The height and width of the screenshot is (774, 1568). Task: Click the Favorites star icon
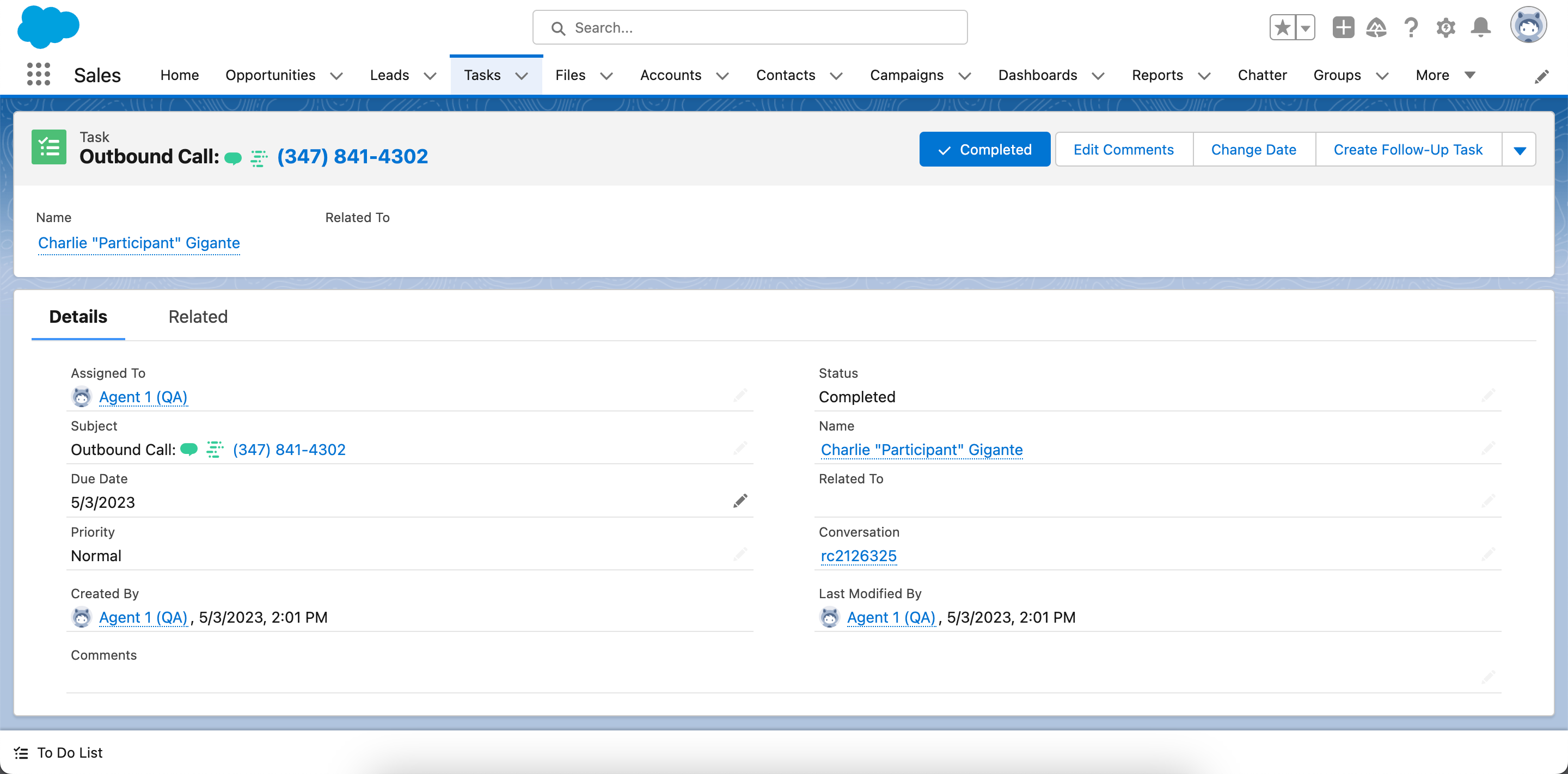[x=1282, y=27]
